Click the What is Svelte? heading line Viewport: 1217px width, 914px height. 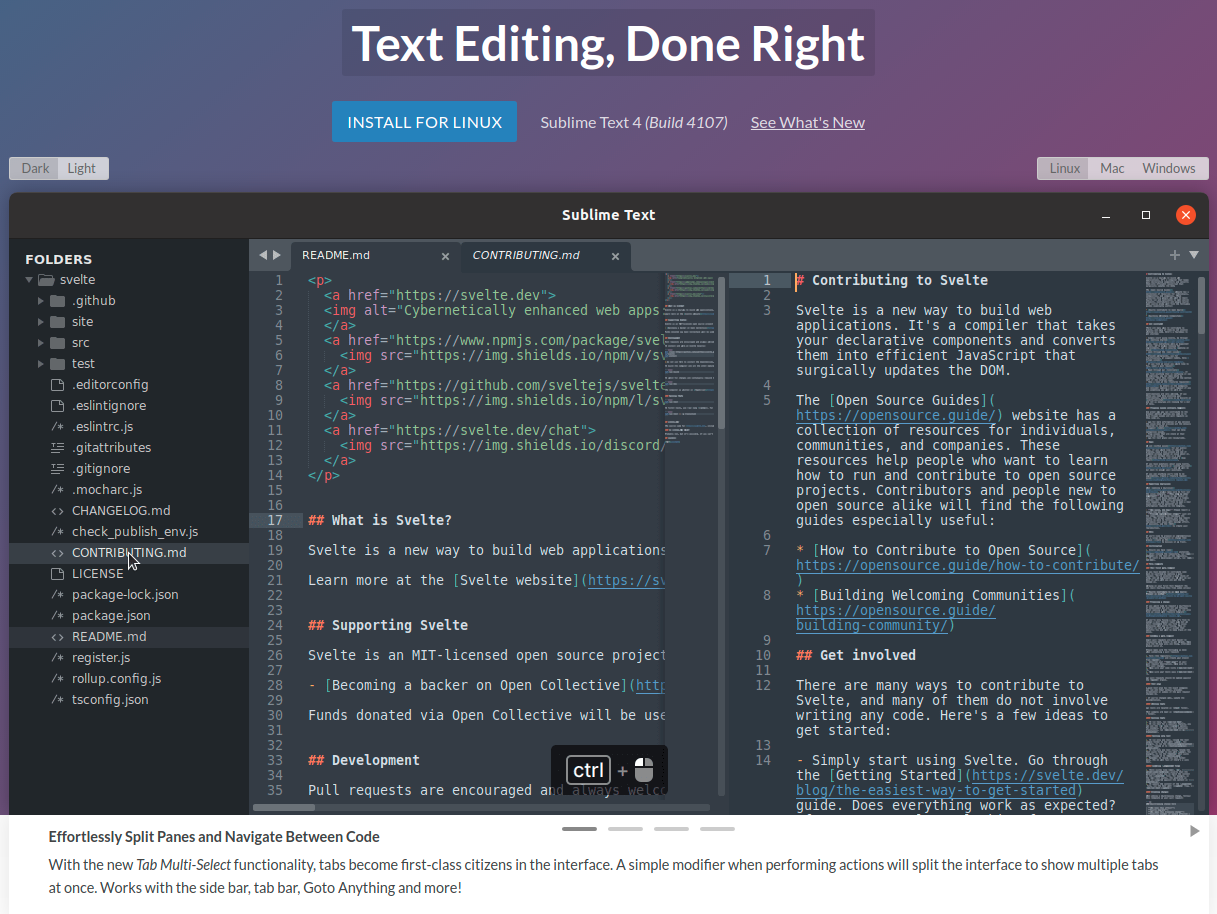coord(380,520)
